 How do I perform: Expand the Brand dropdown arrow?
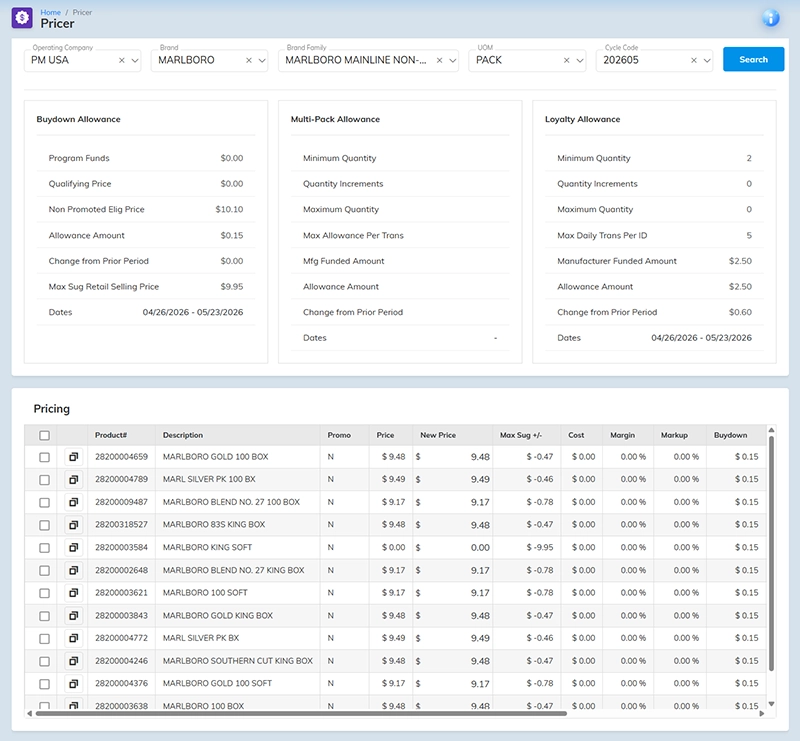[x=262, y=60]
